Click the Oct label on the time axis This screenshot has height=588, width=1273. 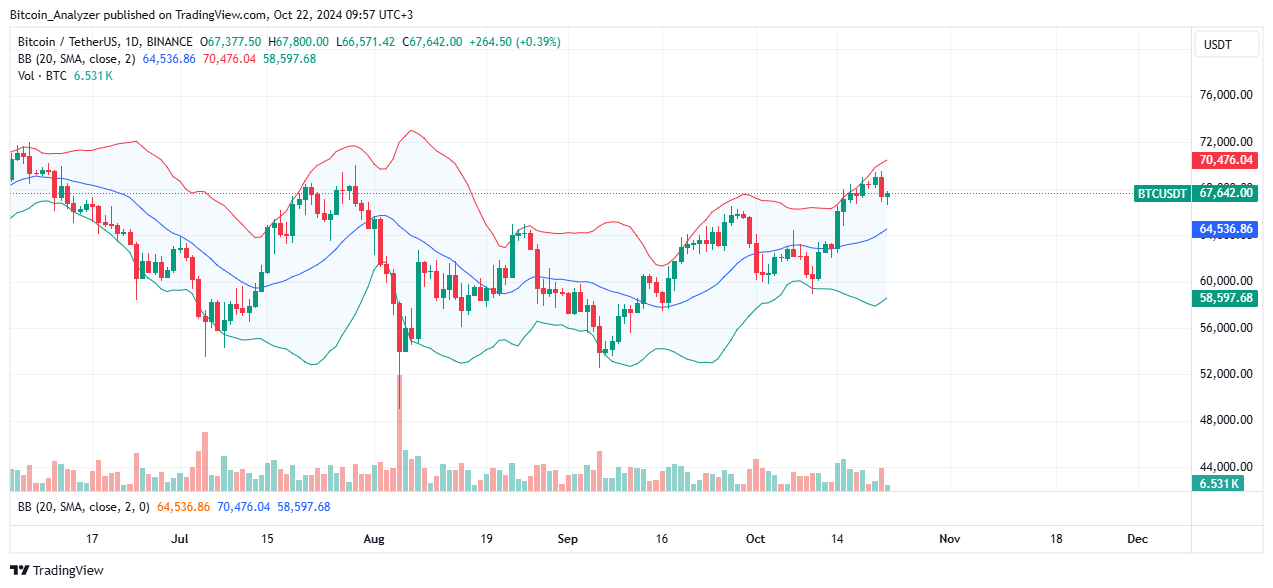[755, 539]
